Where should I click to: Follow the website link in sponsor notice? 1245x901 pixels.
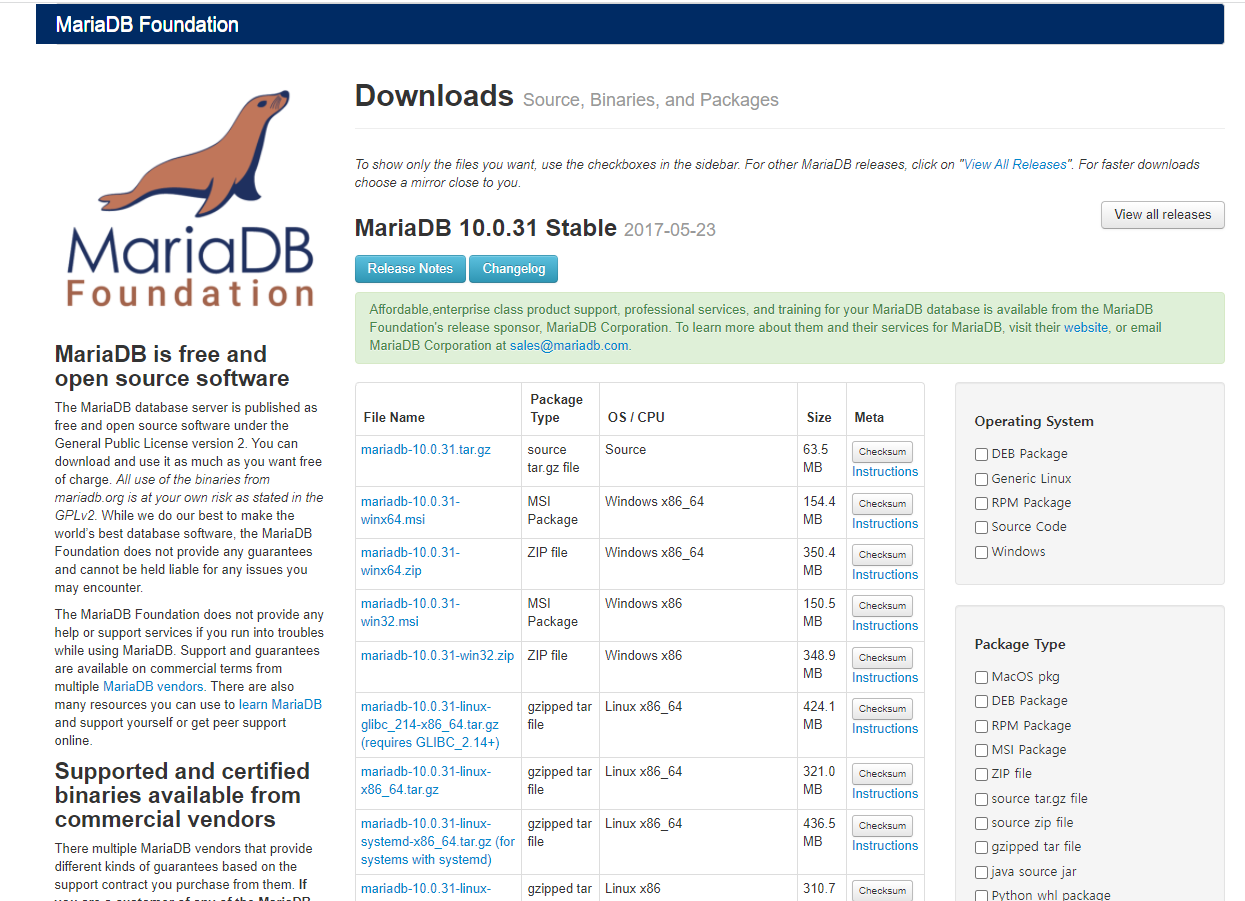pos(1085,327)
